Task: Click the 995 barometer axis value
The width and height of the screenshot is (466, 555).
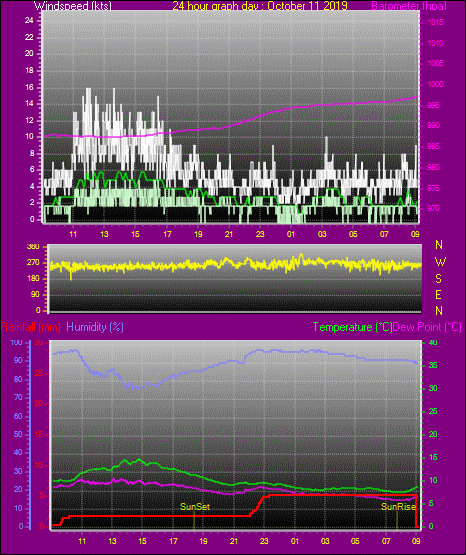Action: pyautogui.click(x=434, y=105)
